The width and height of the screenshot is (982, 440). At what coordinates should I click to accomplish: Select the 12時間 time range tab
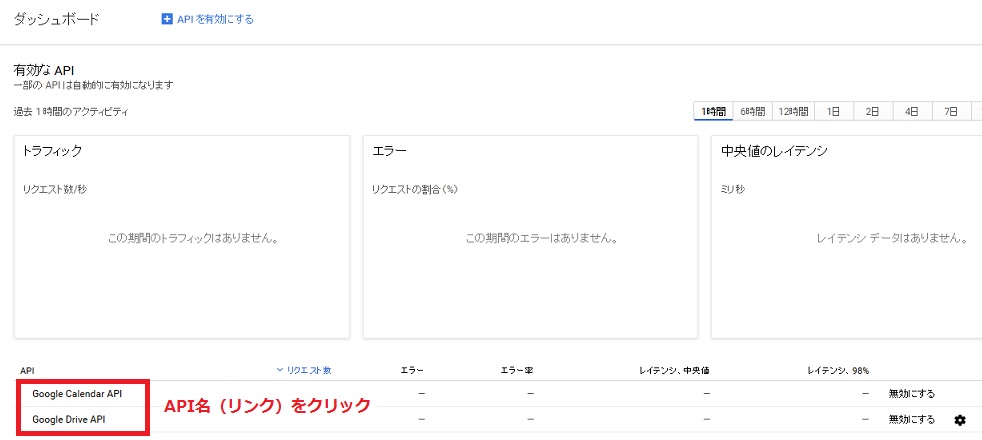point(793,112)
